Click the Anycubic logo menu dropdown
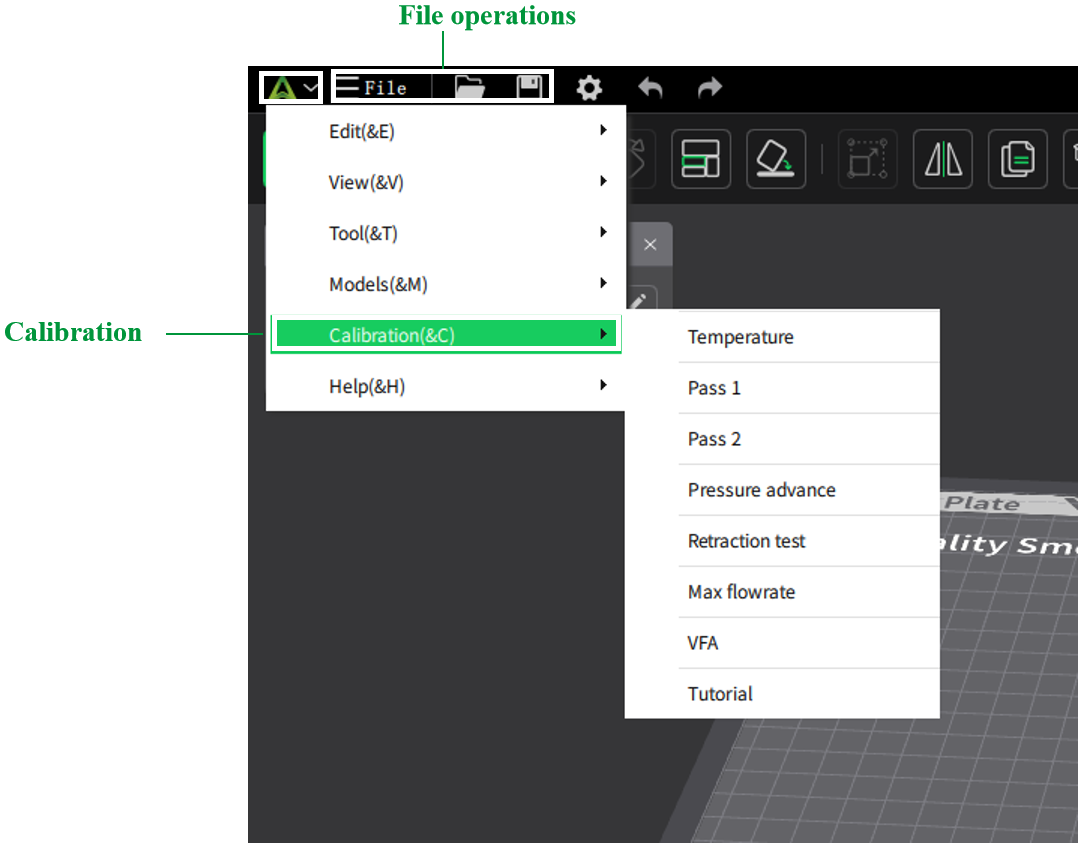Viewport: 1086px width, 846px height. tap(291, 88)
